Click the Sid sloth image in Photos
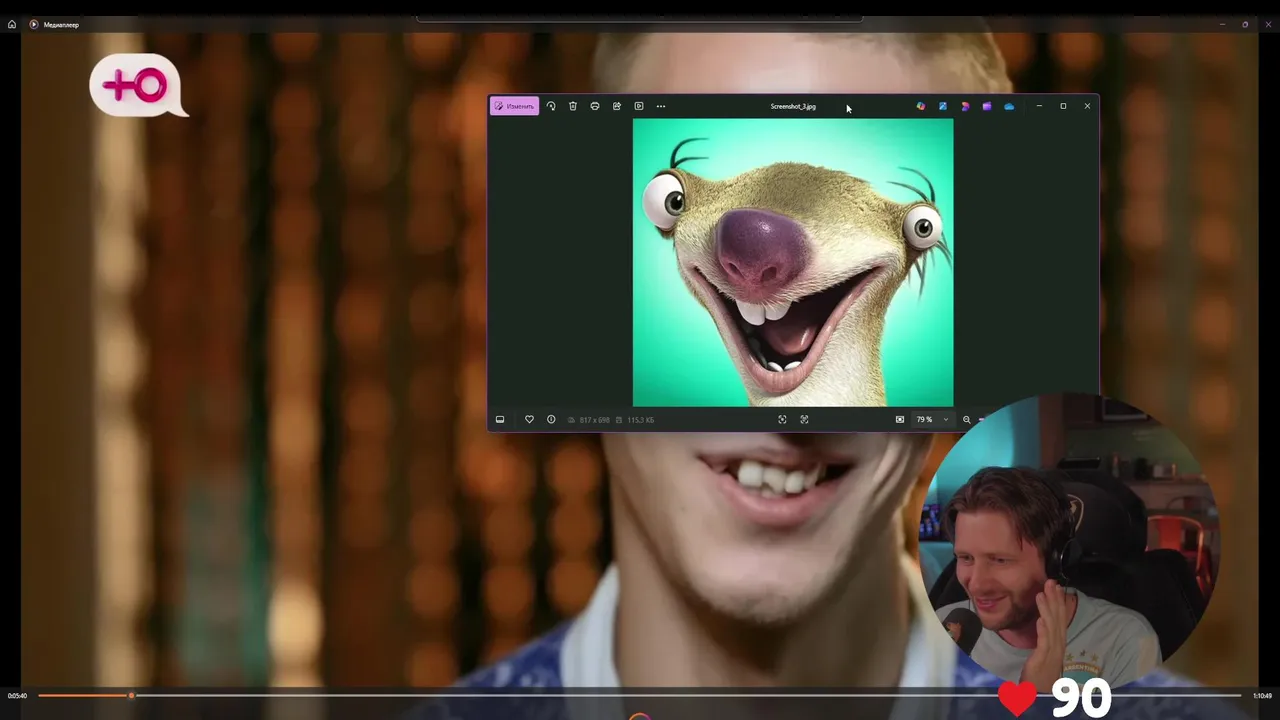The width and height of the screenshot is (1280, 720). (793, 262)
